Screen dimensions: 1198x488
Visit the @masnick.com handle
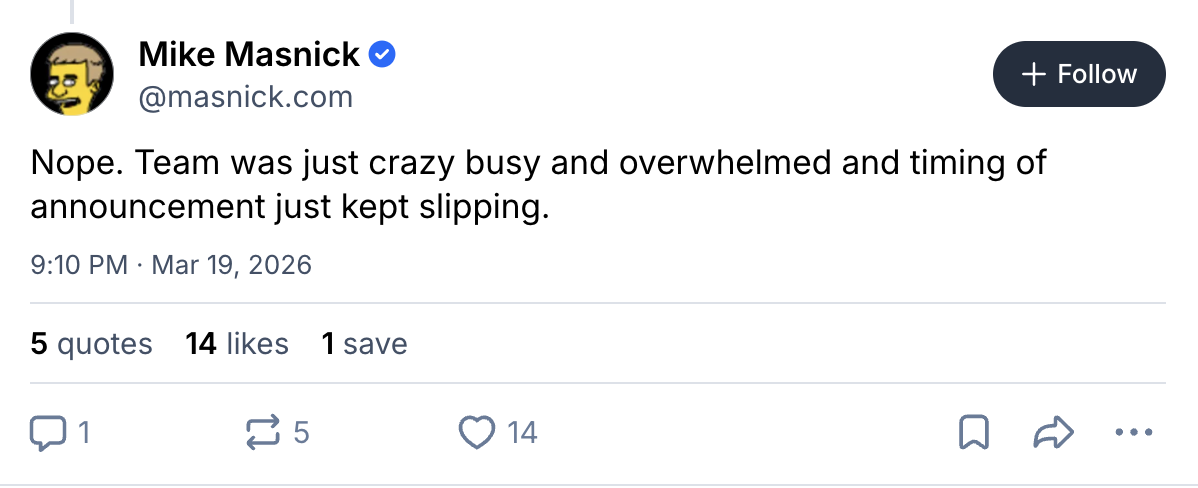click(x=246, y=97)
